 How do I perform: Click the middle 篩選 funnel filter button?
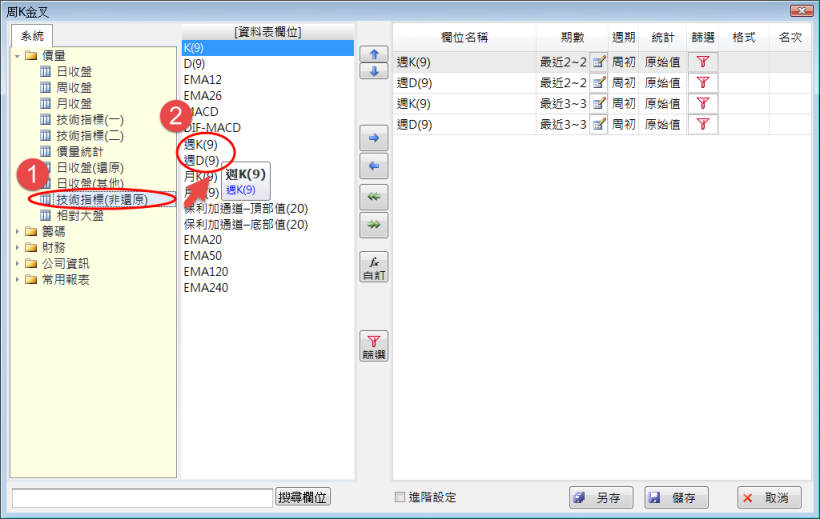372,346
